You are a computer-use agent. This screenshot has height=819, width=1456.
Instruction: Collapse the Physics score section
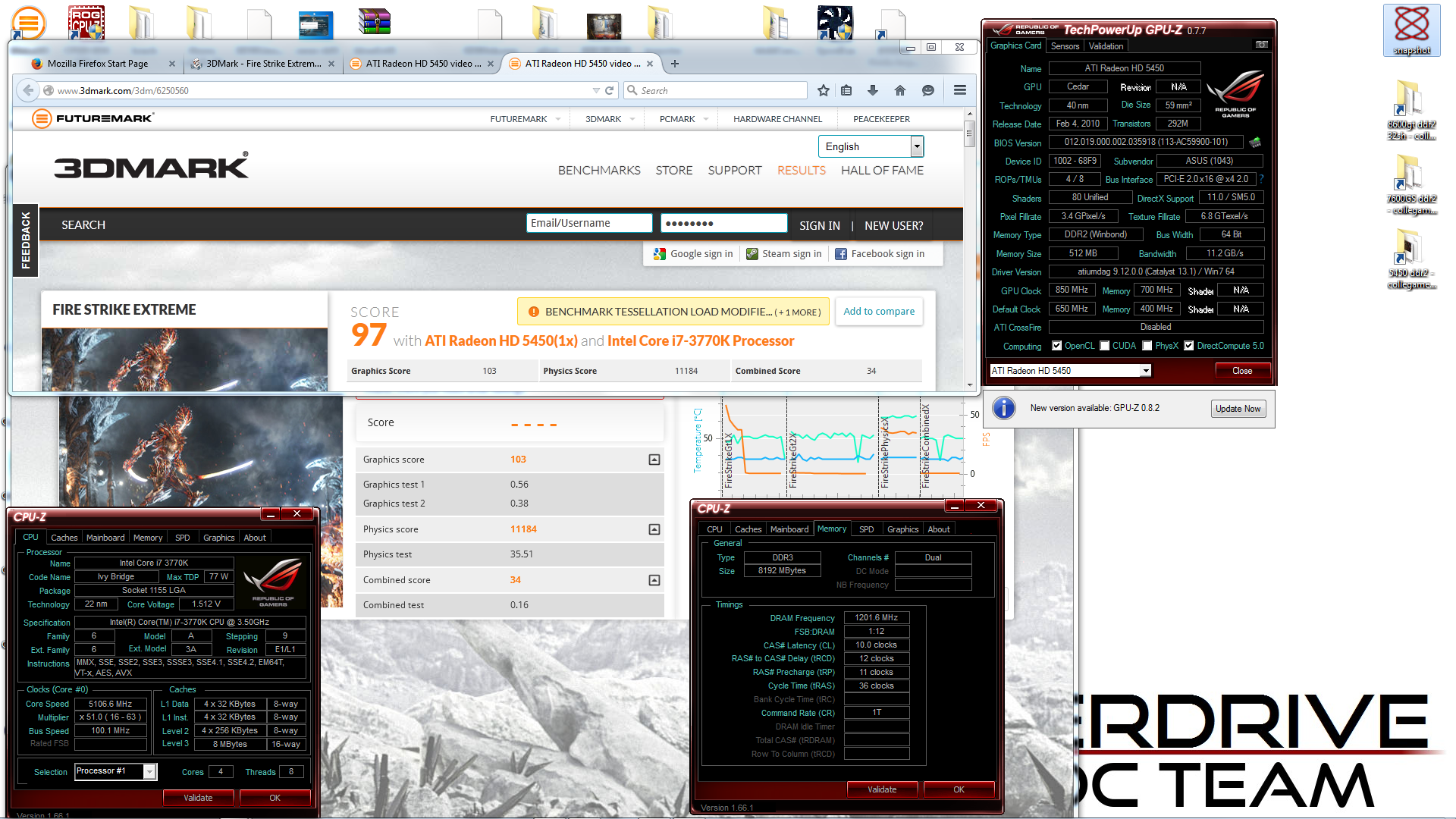click(654, 529)
